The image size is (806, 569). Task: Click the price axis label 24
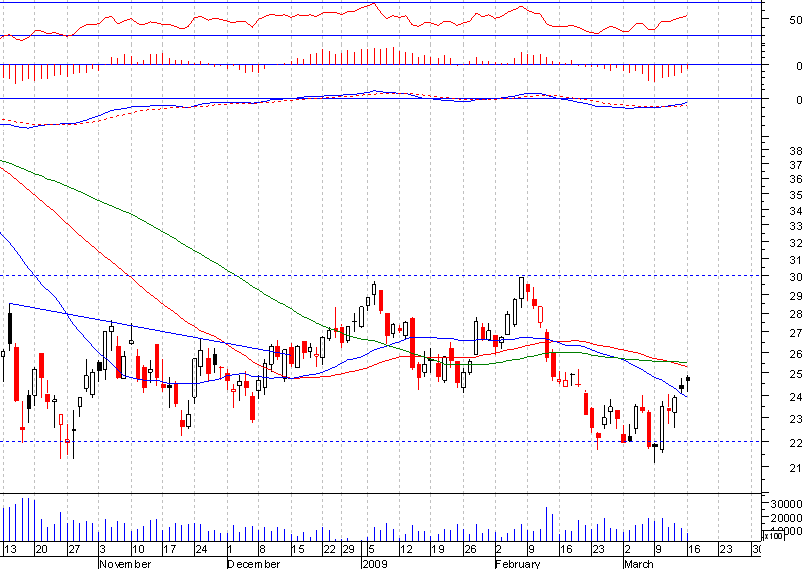(x=796, y=396)
